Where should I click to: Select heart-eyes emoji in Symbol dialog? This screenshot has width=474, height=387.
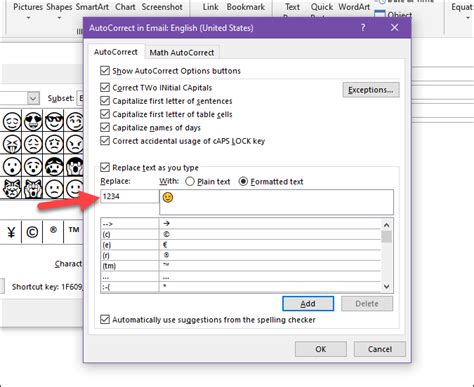pos(33,121)
